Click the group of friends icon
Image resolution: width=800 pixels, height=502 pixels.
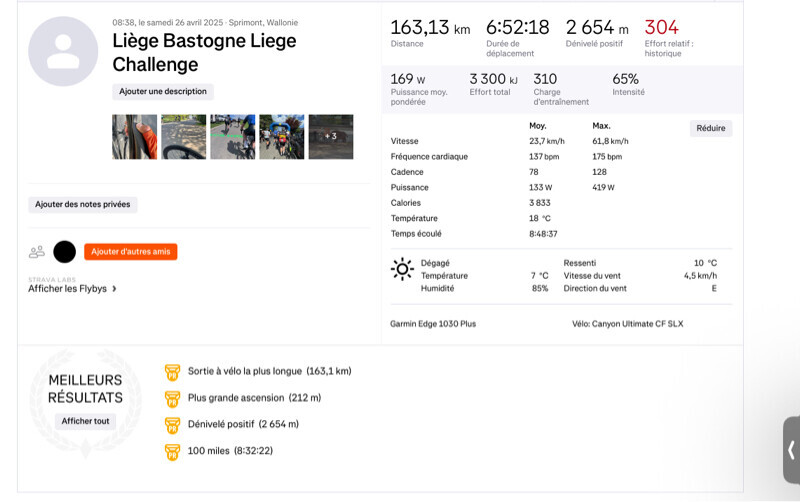point(37,252)
